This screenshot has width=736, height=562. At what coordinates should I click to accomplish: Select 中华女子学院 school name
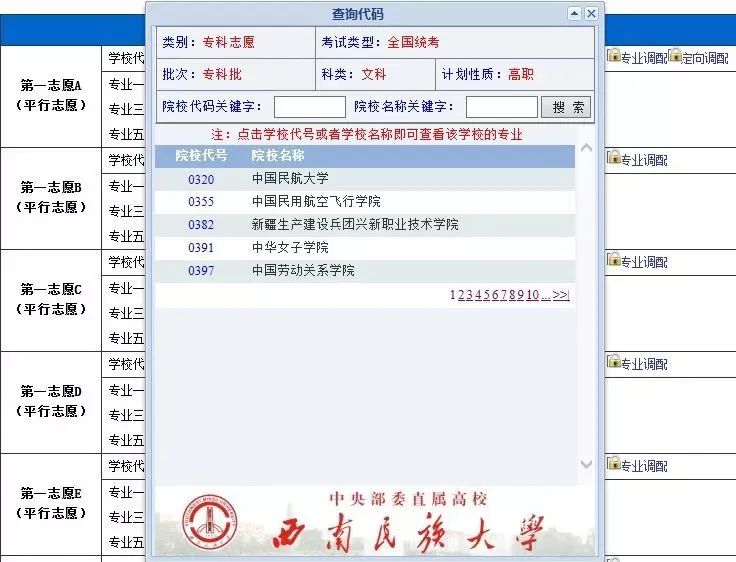point(290,247)
